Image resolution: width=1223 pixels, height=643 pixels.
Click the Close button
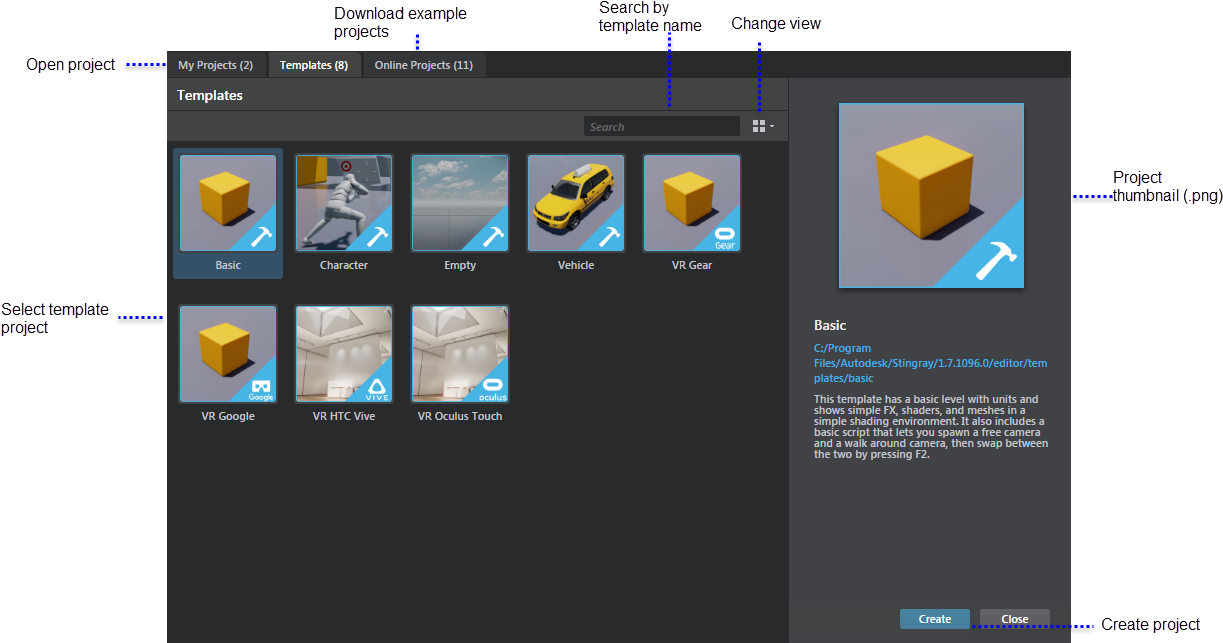point(1015,619)
